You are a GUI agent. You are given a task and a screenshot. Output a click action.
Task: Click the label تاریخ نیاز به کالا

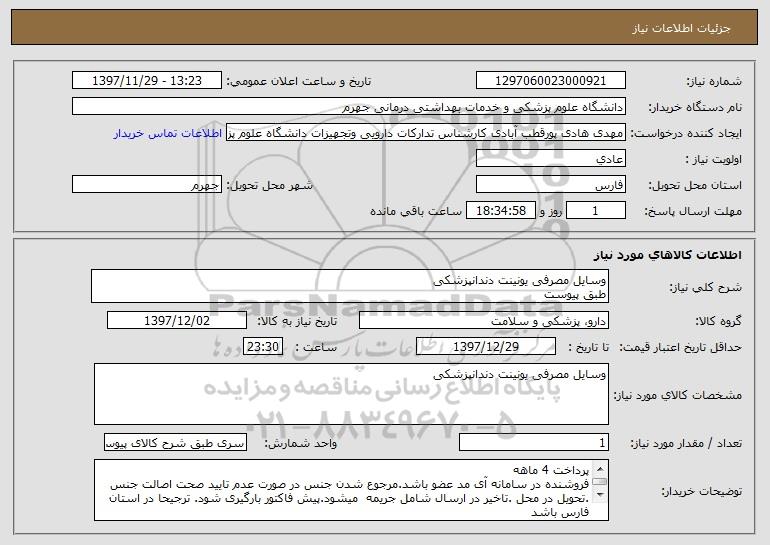pyautogui.click(x=297, y=322)
